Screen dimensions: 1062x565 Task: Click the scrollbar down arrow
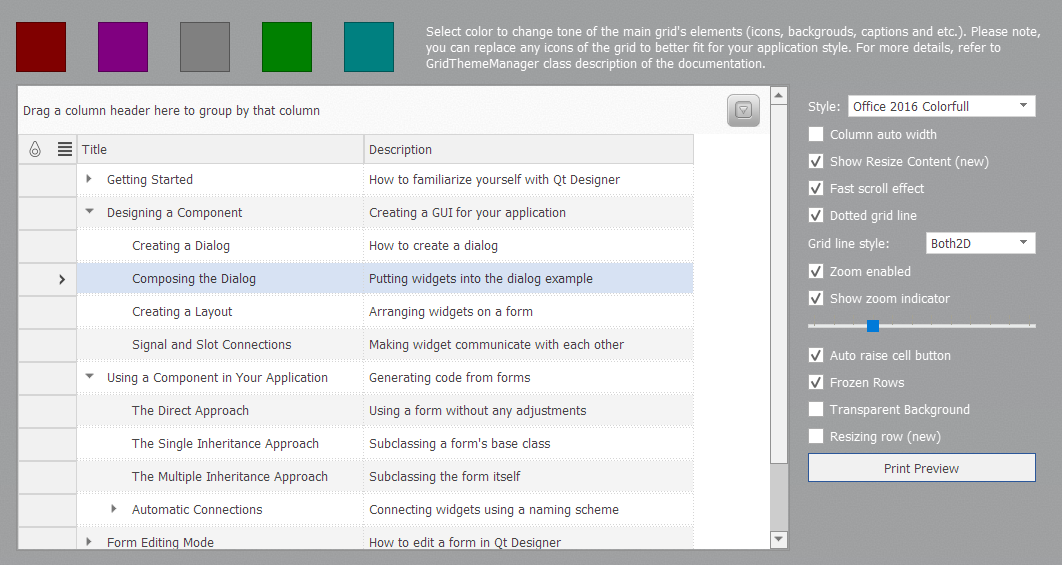coord(779,539)
